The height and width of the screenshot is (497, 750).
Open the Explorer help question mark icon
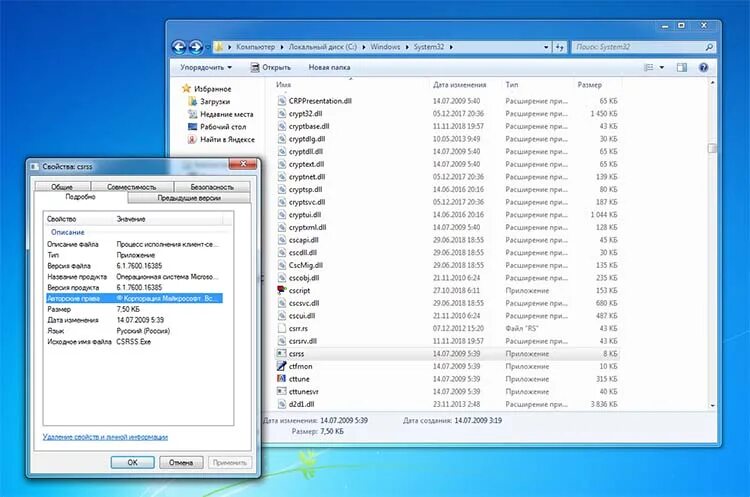[703, 67]
